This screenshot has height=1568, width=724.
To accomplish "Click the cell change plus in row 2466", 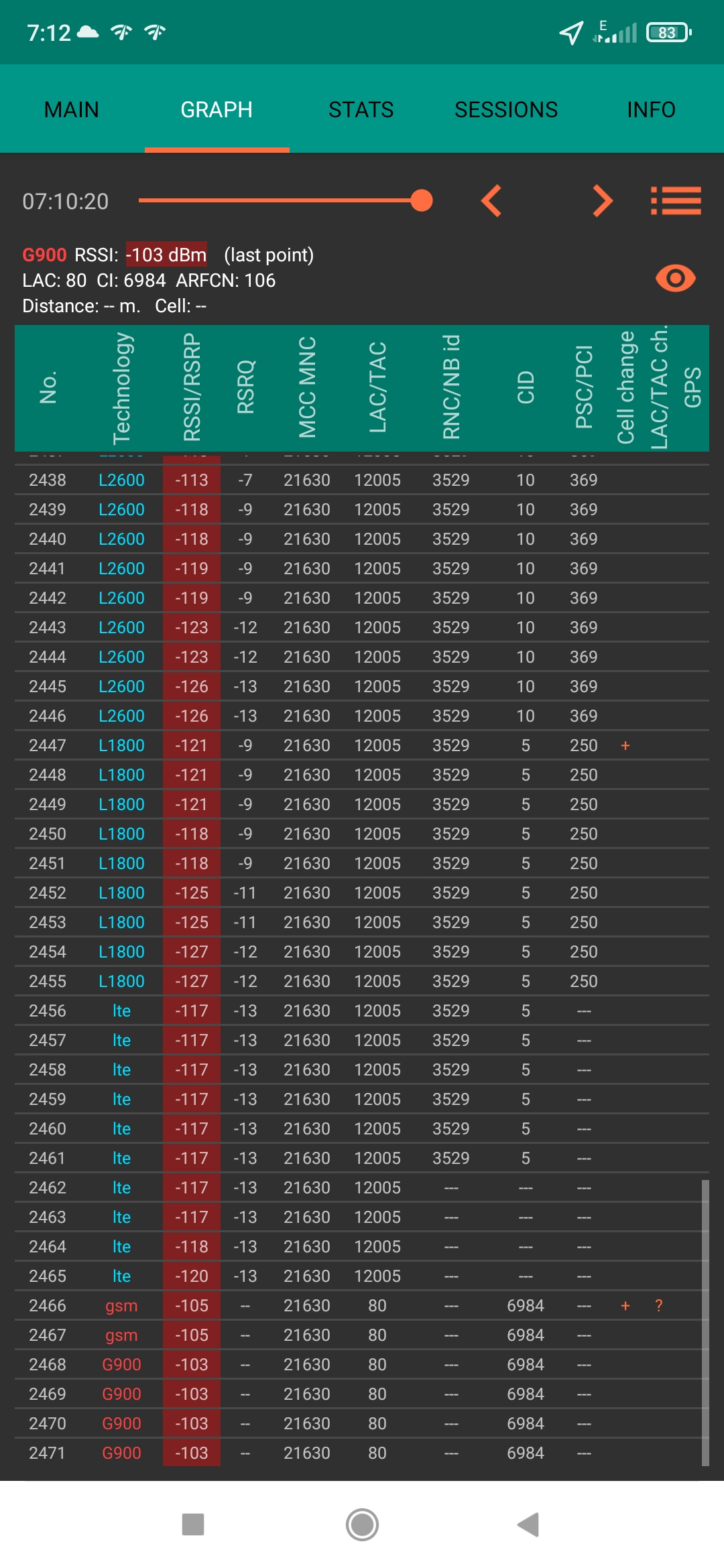I will tap(625, 1305).
